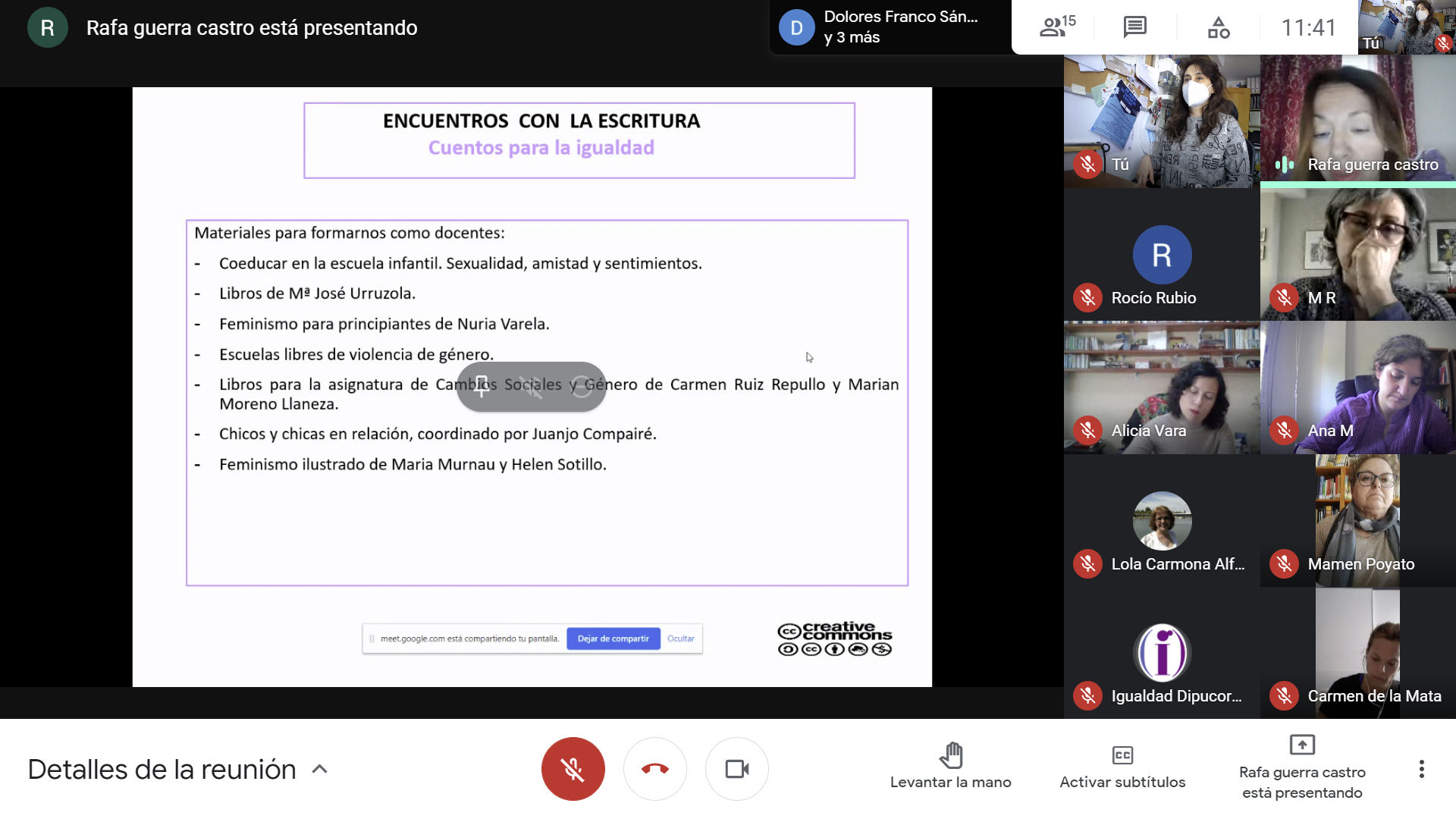Hang up with the red phone button

(x=655, y=769)
